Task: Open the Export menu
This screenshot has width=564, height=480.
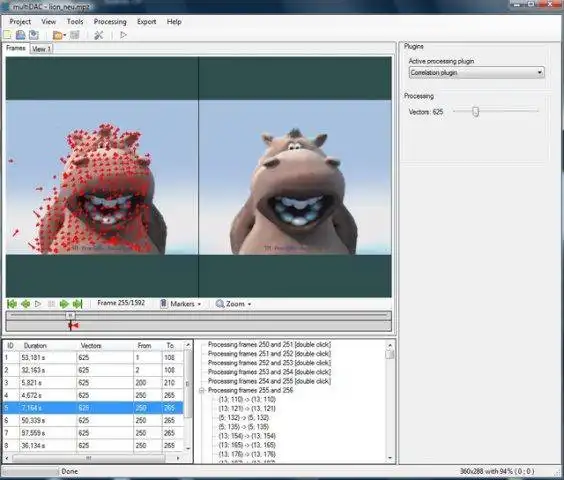Action: [146, 22]
